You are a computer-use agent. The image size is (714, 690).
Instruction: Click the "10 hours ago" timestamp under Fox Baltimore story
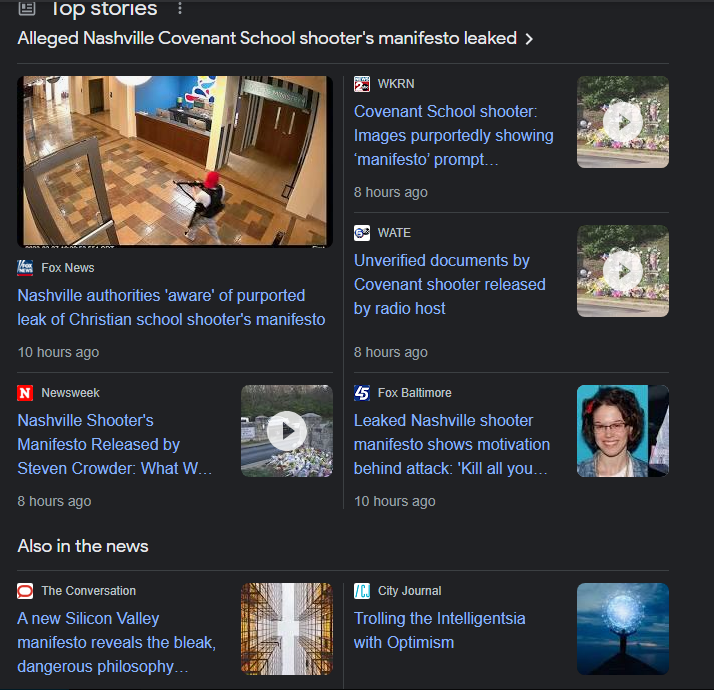pyautogui.click(x=395, y=501)
